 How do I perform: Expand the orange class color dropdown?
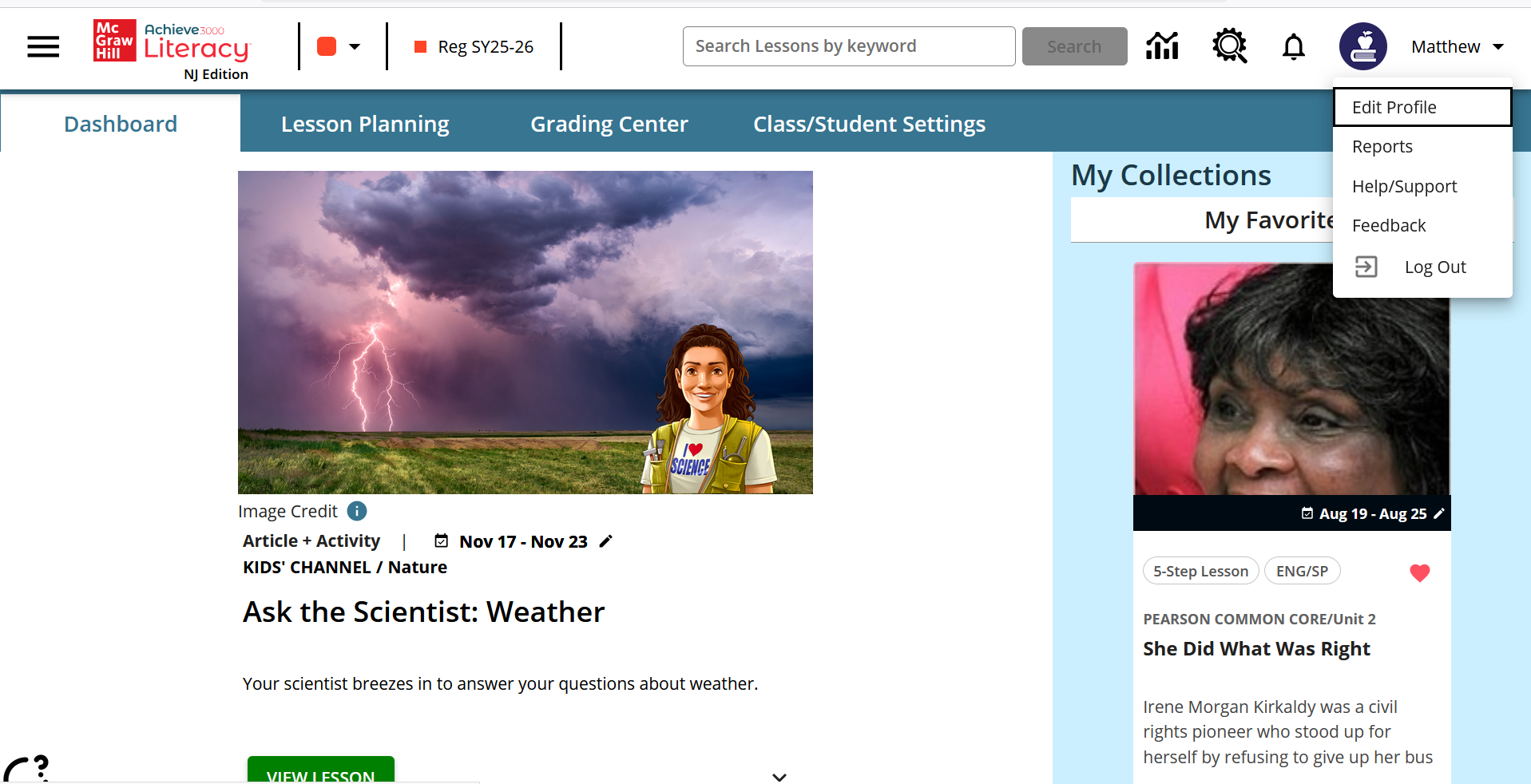(x=339, y=46)
